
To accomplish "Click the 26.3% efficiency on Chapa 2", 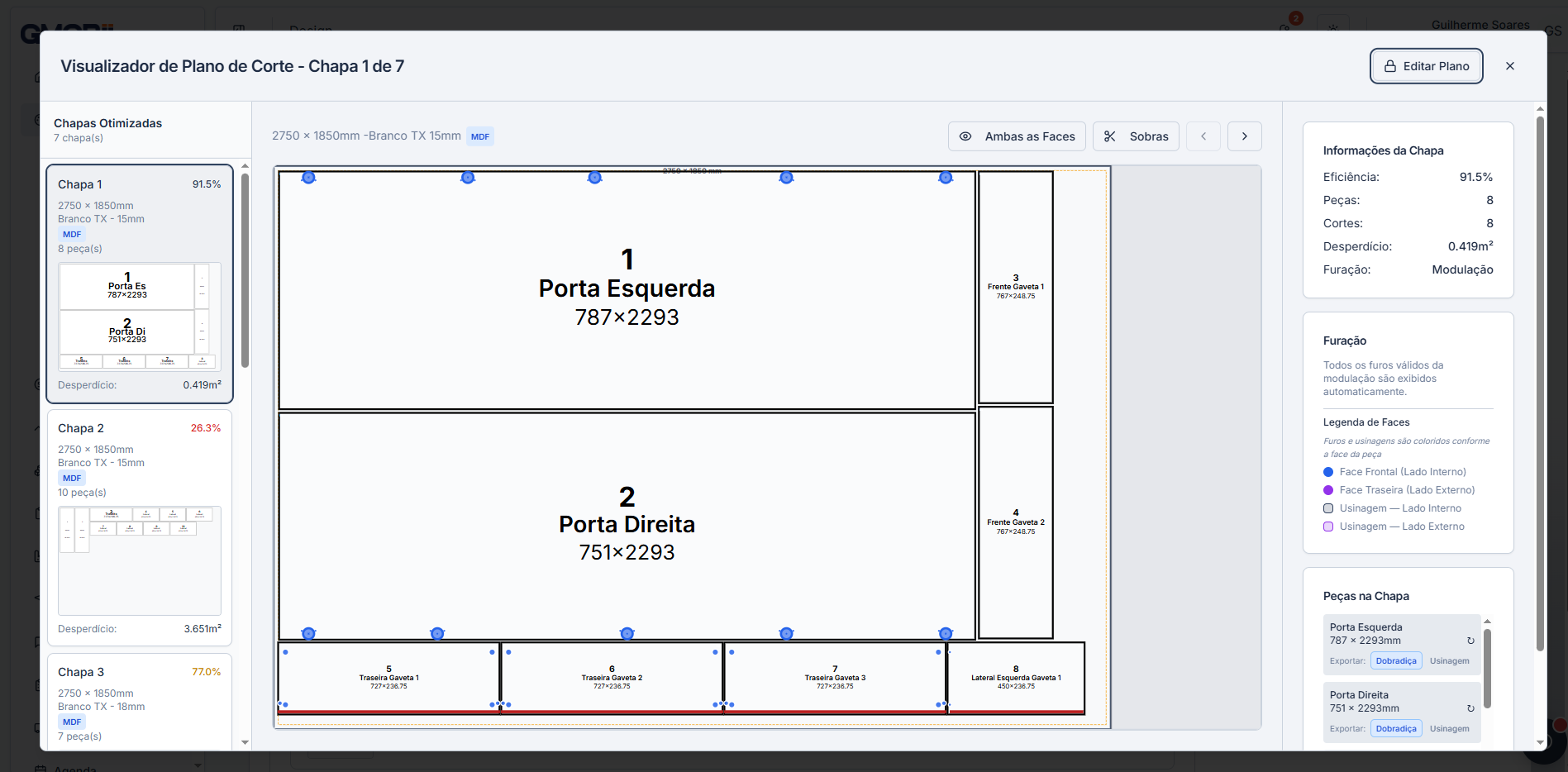I will point(206,428).
